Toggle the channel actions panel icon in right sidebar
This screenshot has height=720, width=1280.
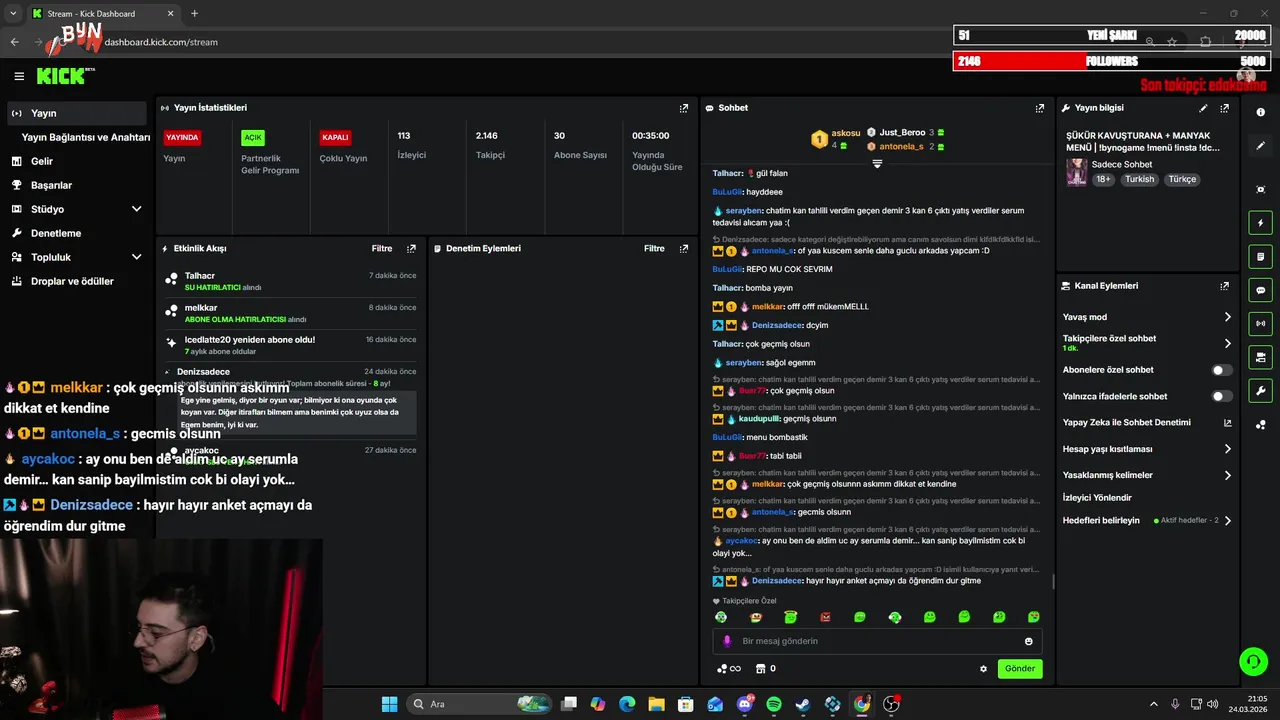pos(1261,357)
